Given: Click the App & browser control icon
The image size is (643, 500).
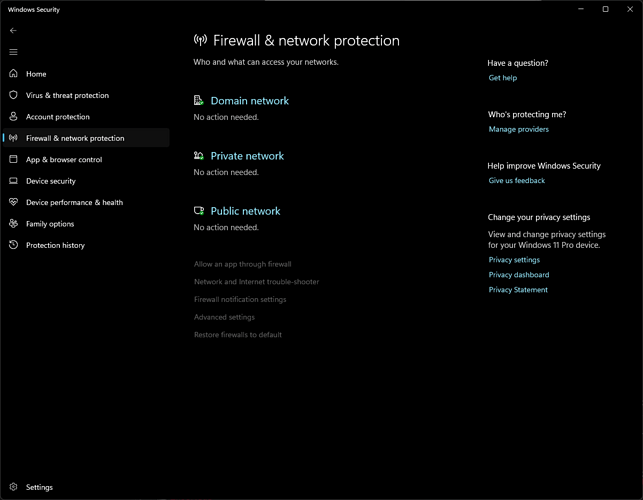Looking at the screenshot, I should point(13,160).
